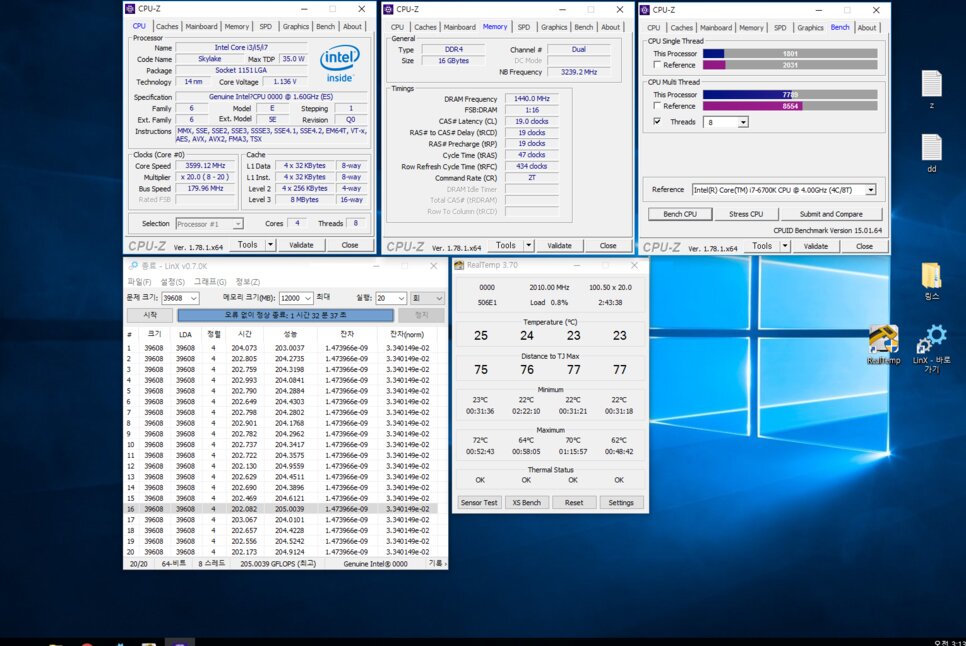Enable the Reference checkbox under CPU Multi Thread

coord(657,106)
